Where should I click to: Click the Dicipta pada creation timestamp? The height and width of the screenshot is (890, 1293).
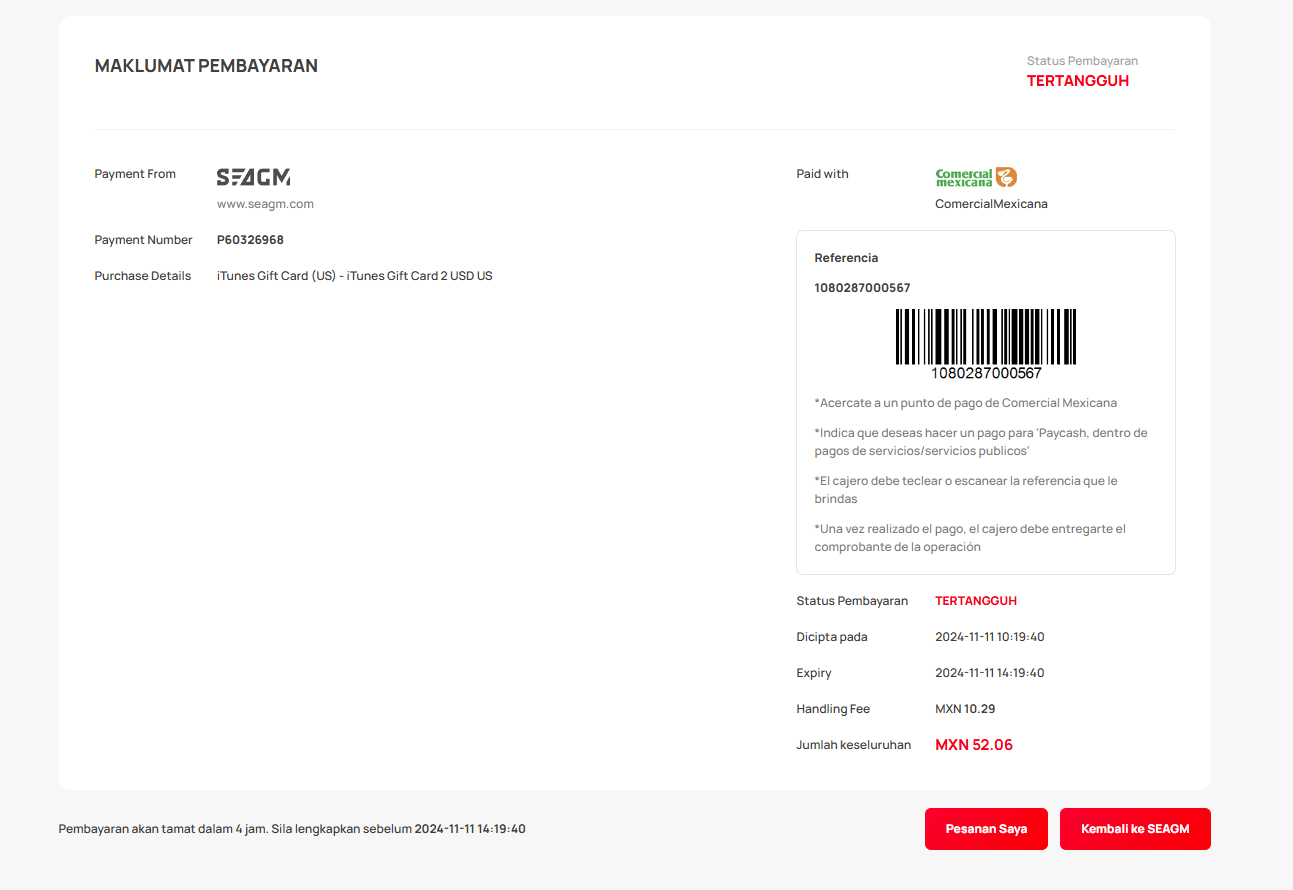[x=990, y=637]
